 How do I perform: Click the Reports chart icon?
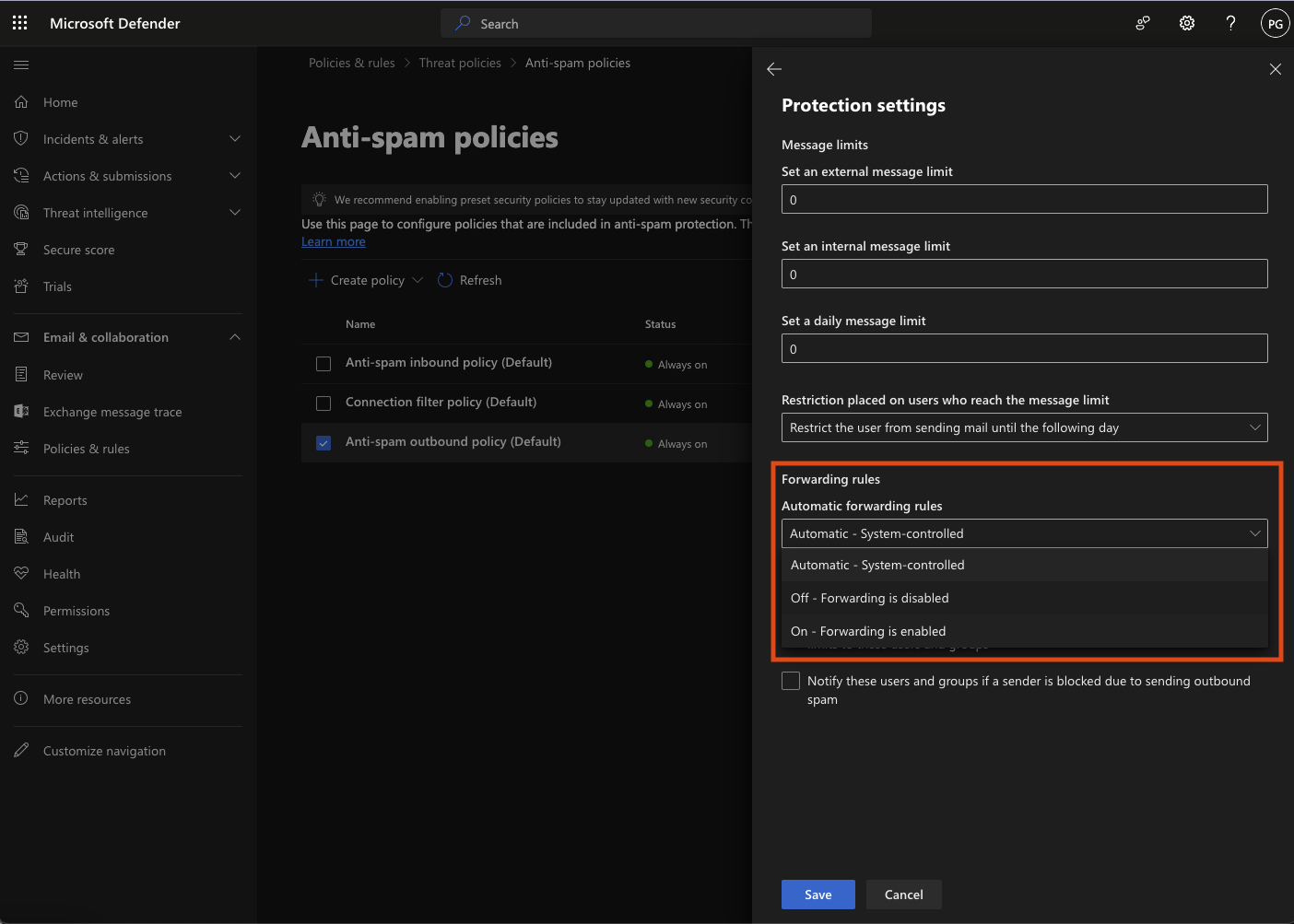pyautogui.click(x=21, y=500)
